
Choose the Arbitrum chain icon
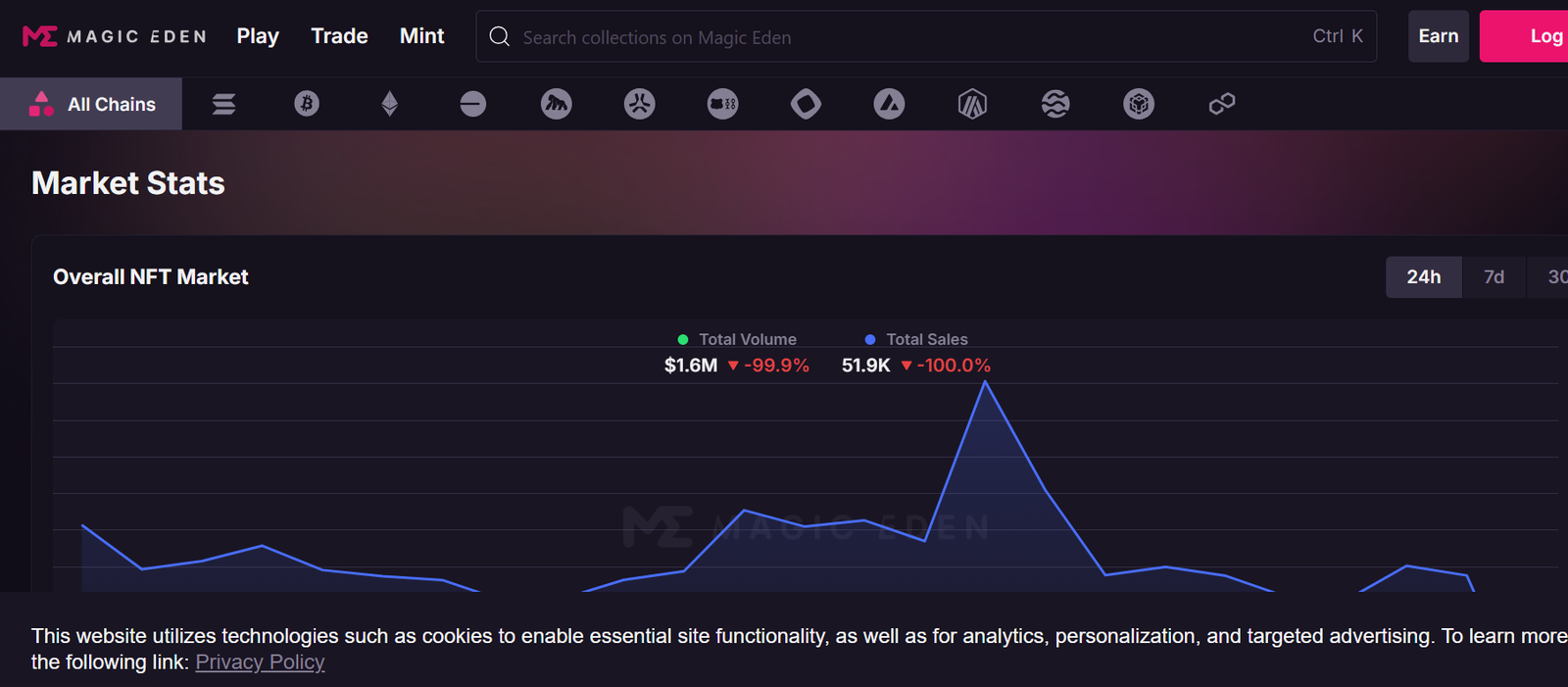click(x=972, y=104)
